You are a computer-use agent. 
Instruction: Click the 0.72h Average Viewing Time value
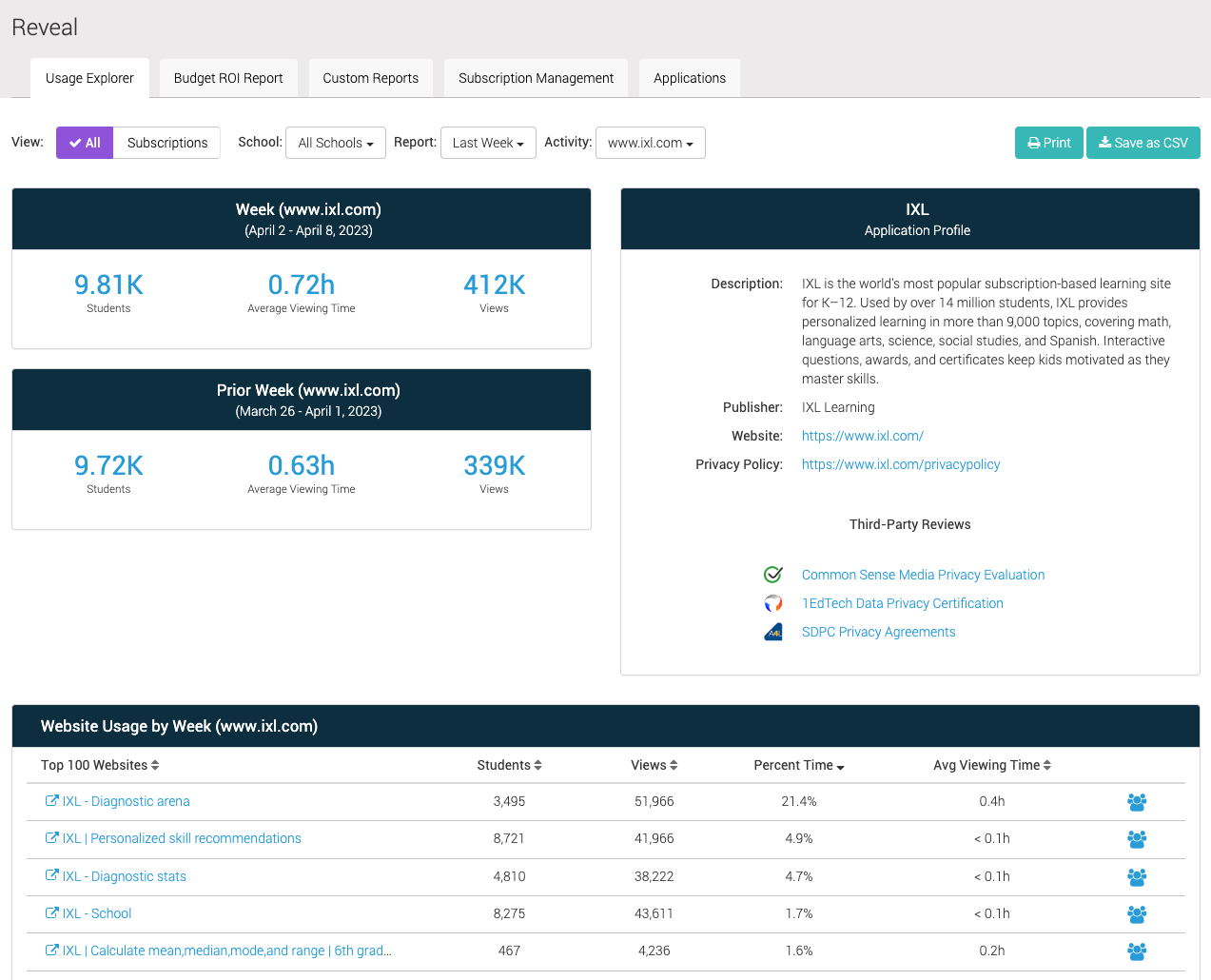tap(302, 284)
